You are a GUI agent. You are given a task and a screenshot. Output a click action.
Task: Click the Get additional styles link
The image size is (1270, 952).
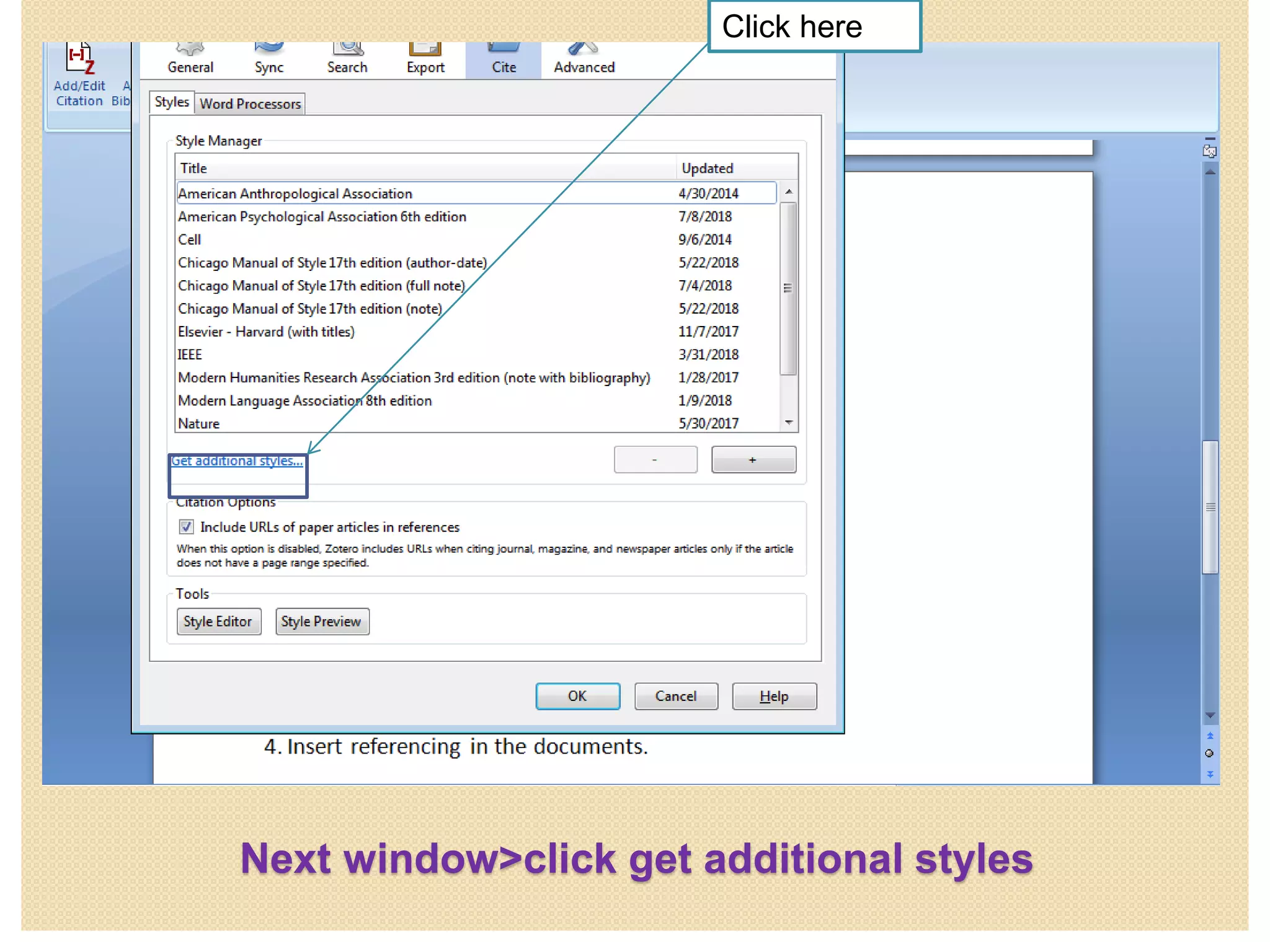click(237, 461)
